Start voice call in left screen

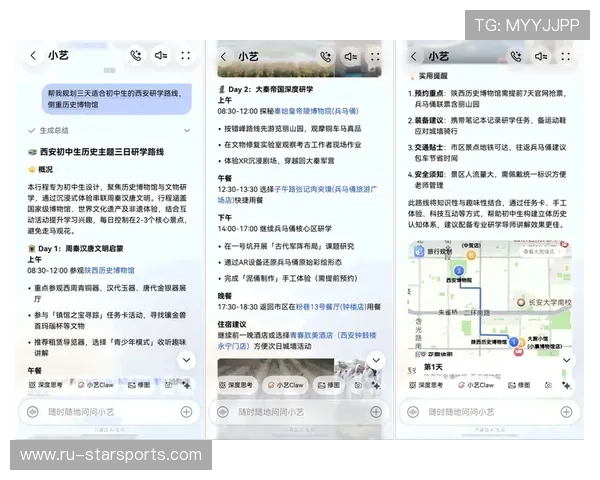point(135,56)
